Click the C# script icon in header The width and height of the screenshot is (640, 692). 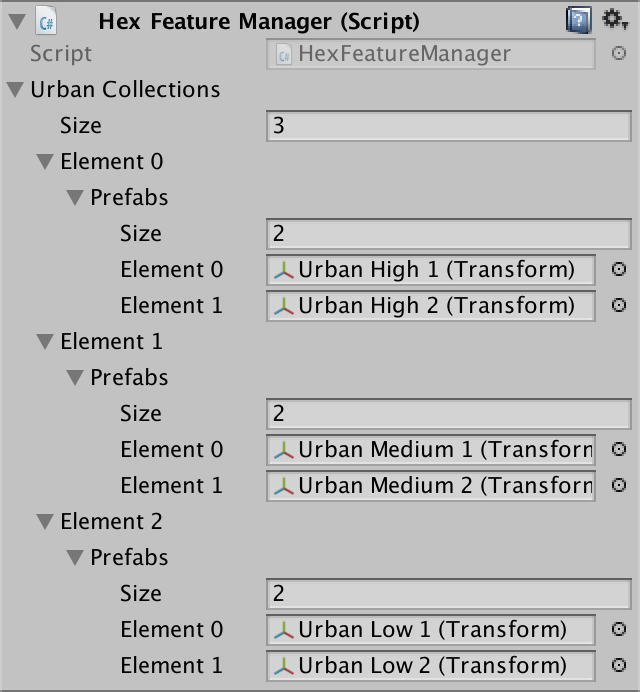45,19
